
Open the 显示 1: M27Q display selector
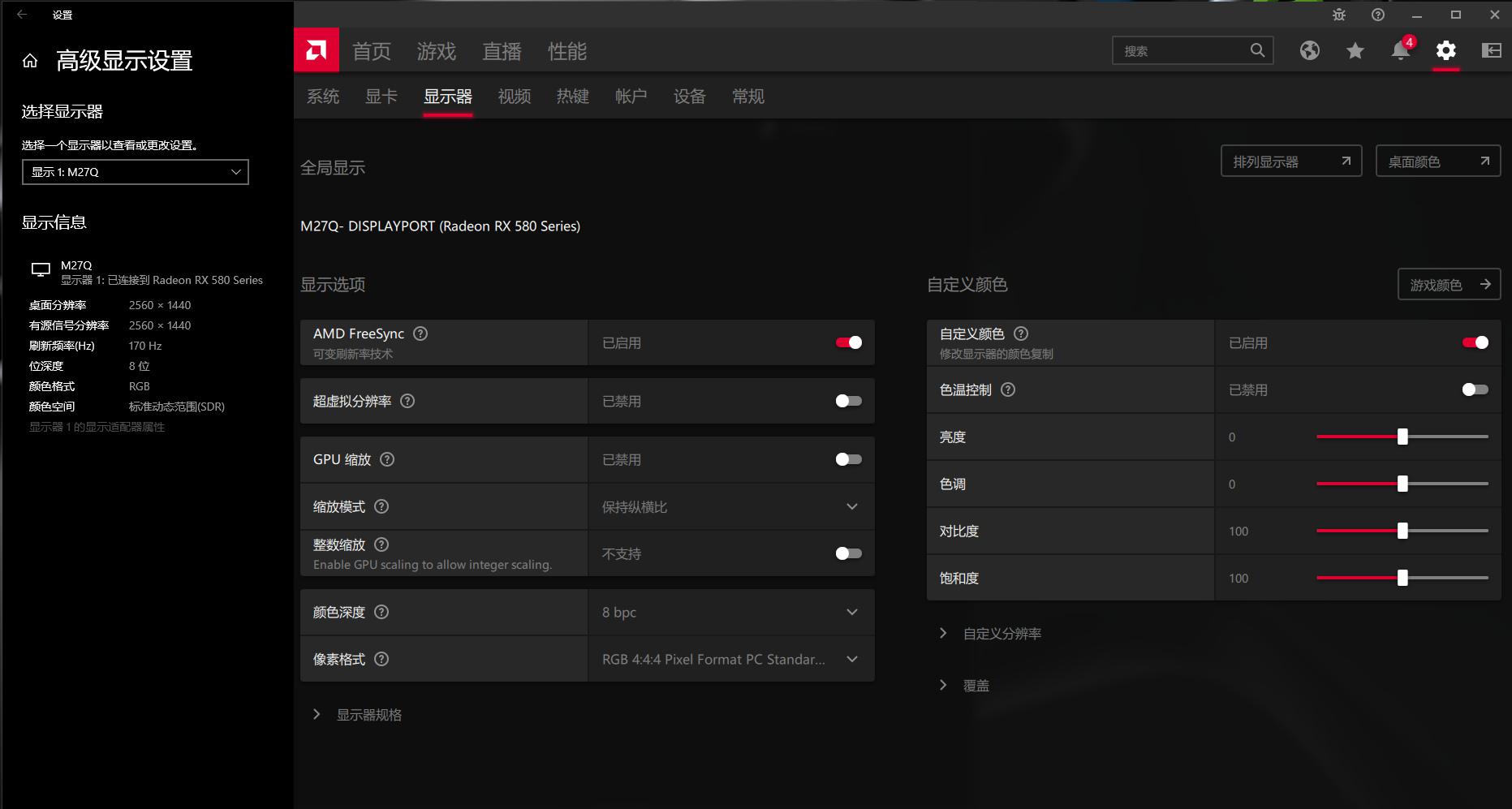(x=136, y=172)
